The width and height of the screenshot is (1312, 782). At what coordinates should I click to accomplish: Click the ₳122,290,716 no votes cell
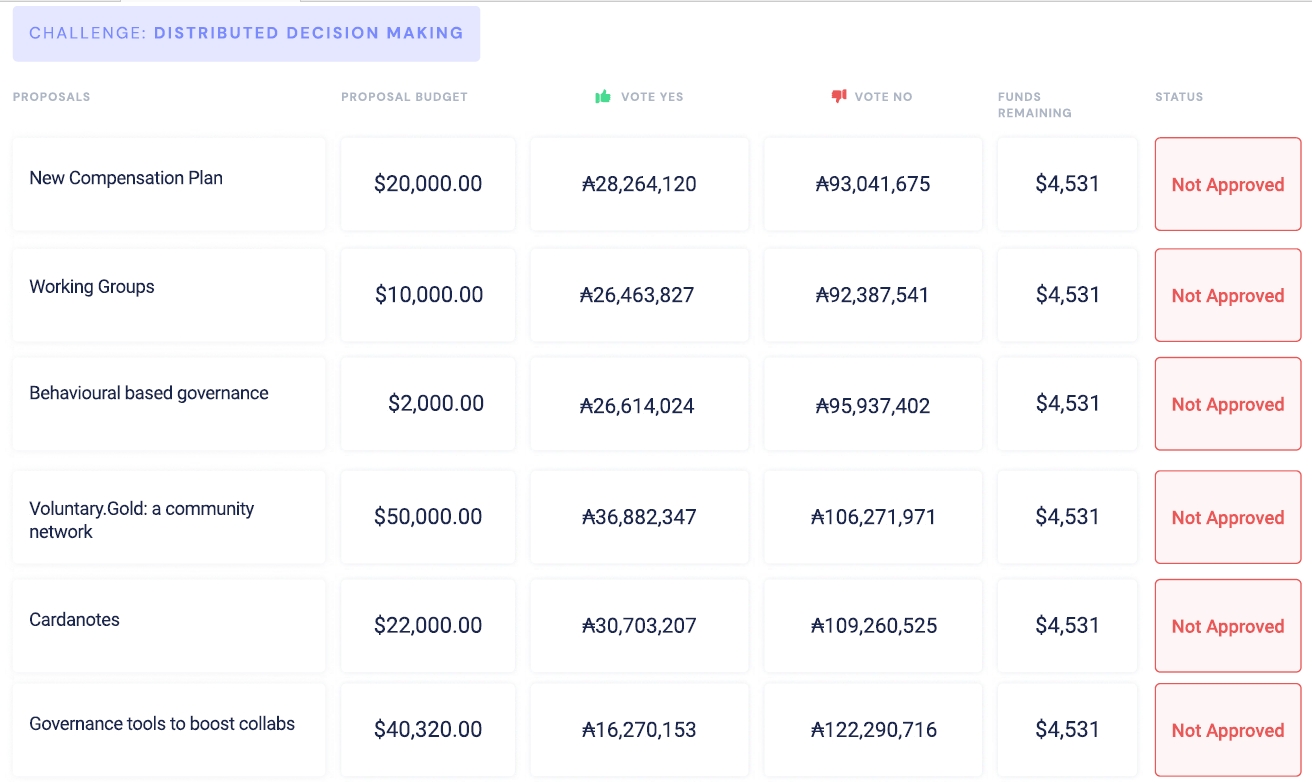pos(874,730)
